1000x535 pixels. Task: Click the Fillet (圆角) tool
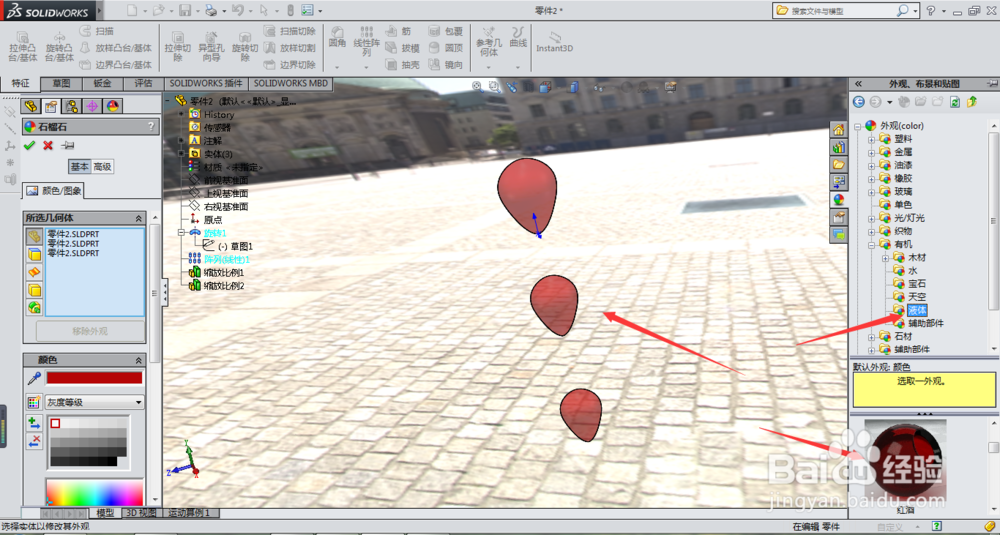[337, 38]
